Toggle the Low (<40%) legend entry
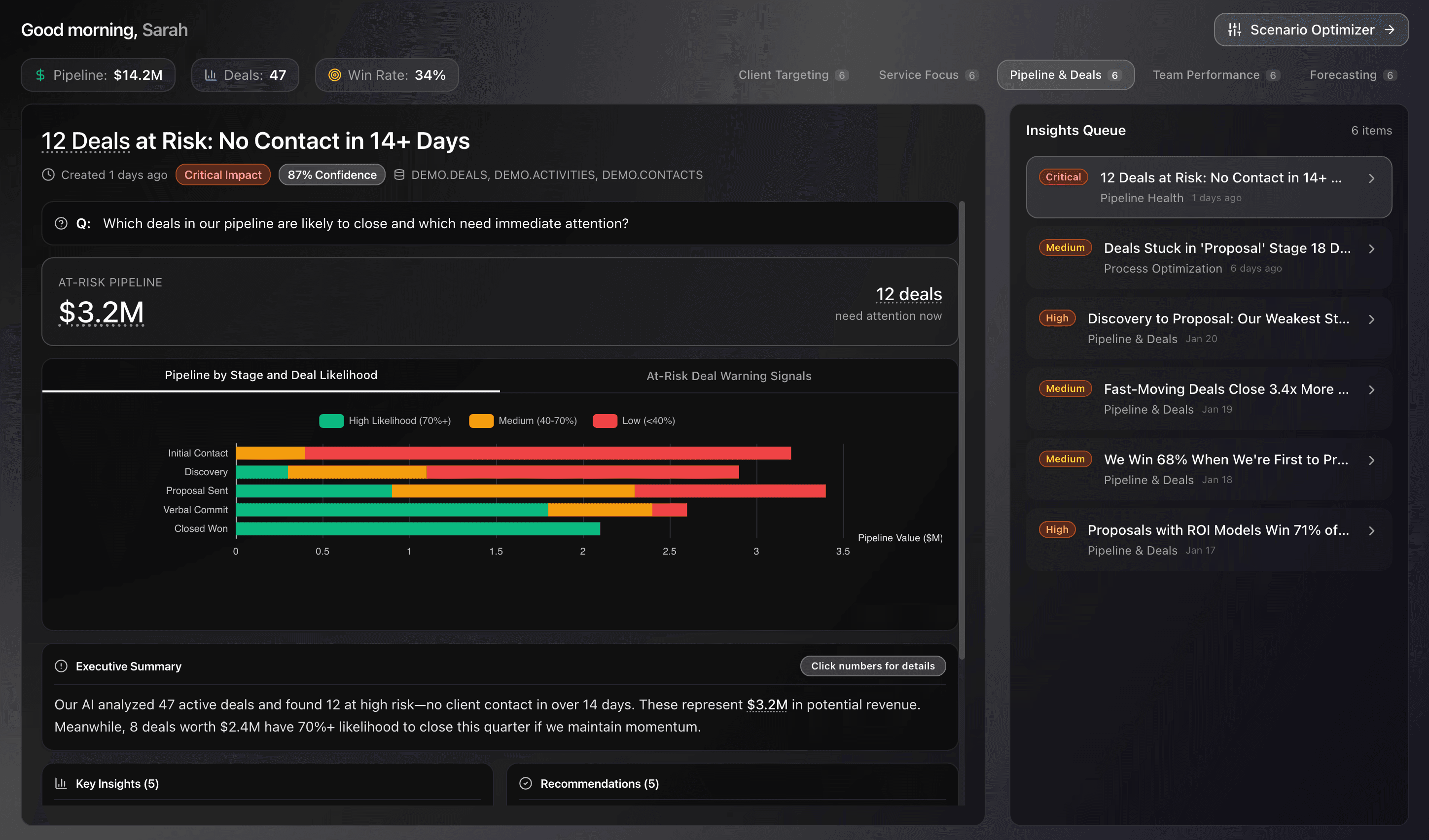The height and width of the screenshot is (840, 1429). pos(634,420)
